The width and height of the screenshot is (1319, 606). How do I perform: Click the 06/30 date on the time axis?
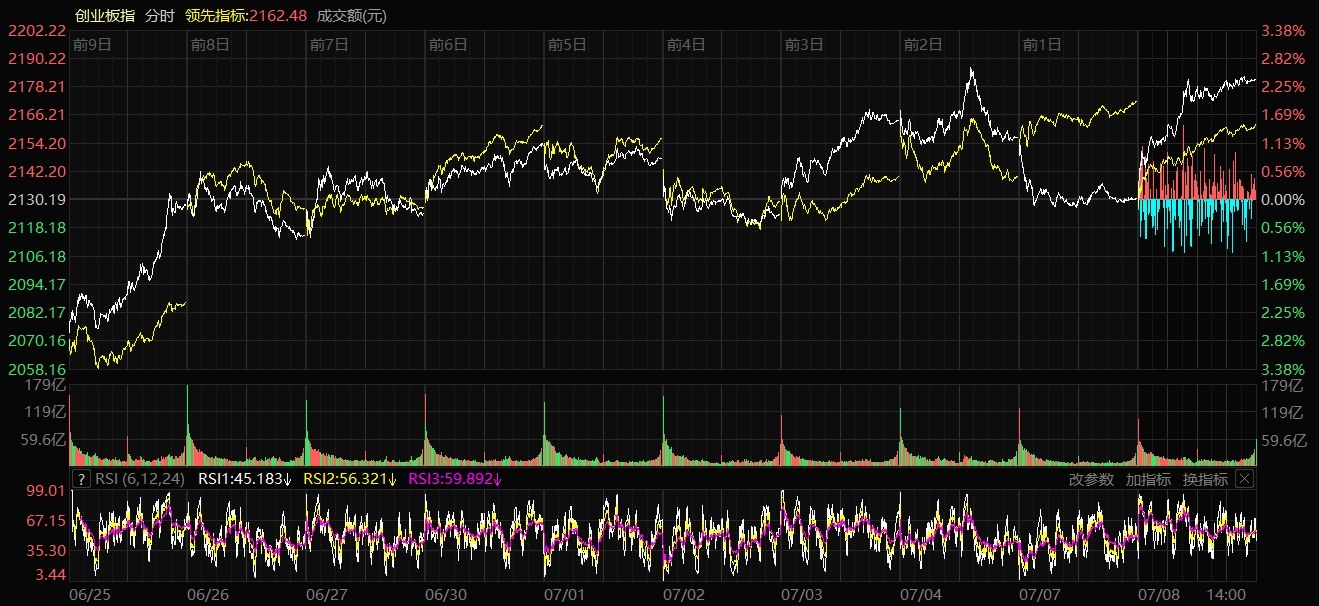[447, 594]
